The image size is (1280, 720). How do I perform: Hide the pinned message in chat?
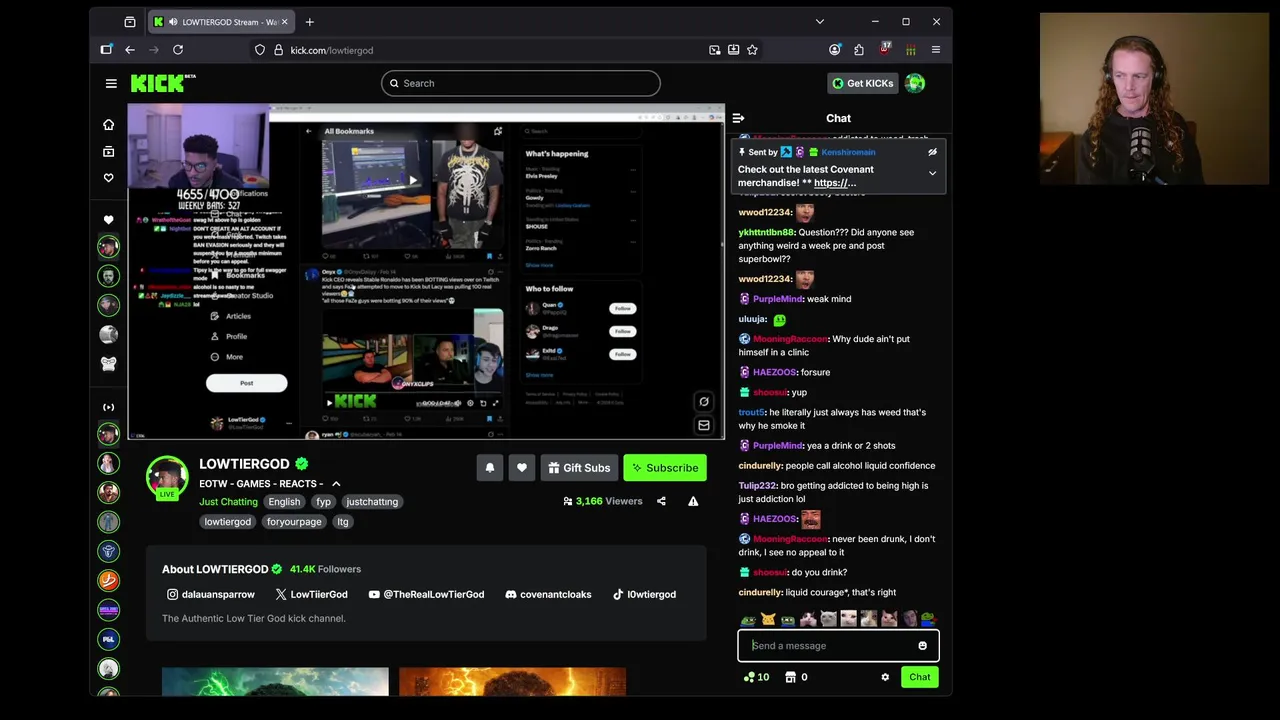click(x=932, y=152)
